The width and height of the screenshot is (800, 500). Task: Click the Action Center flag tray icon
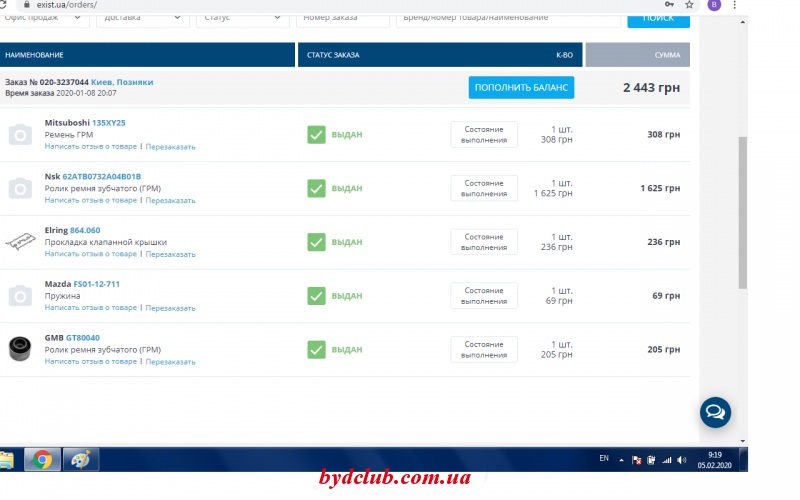636,460
